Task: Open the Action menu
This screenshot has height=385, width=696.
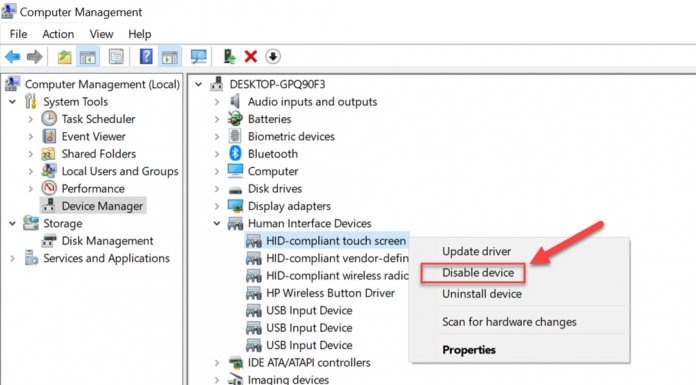Action: click(58, 34)
